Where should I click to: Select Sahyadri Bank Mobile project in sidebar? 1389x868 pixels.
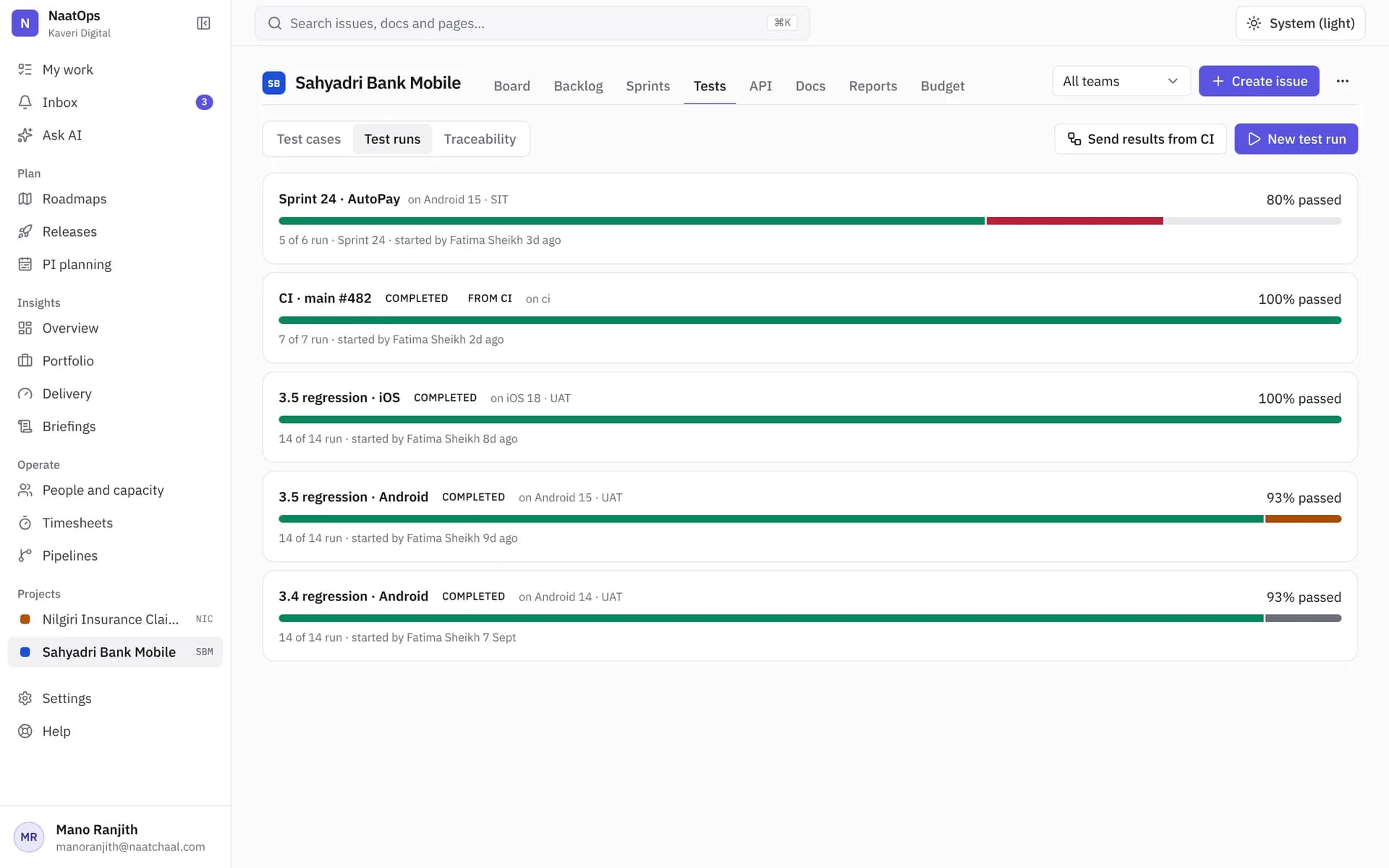115,652
